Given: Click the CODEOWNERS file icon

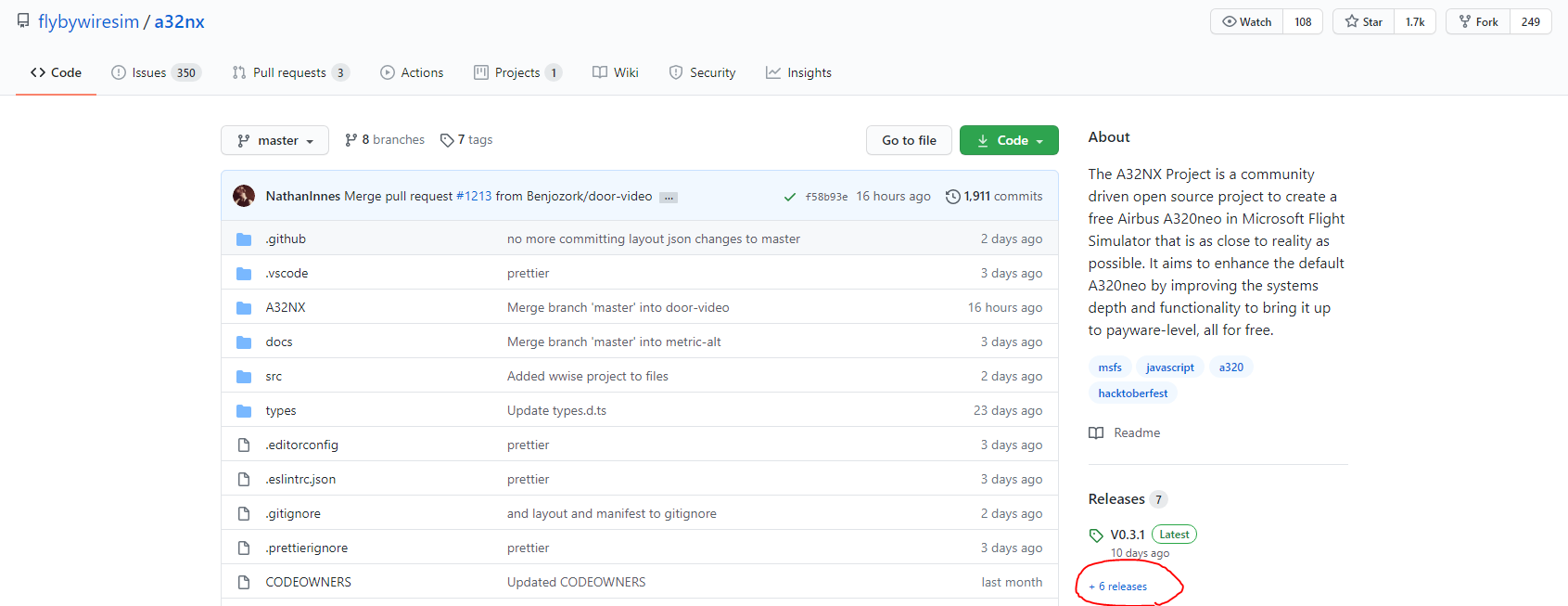Looking at the screenshot, I should [244, 583].
